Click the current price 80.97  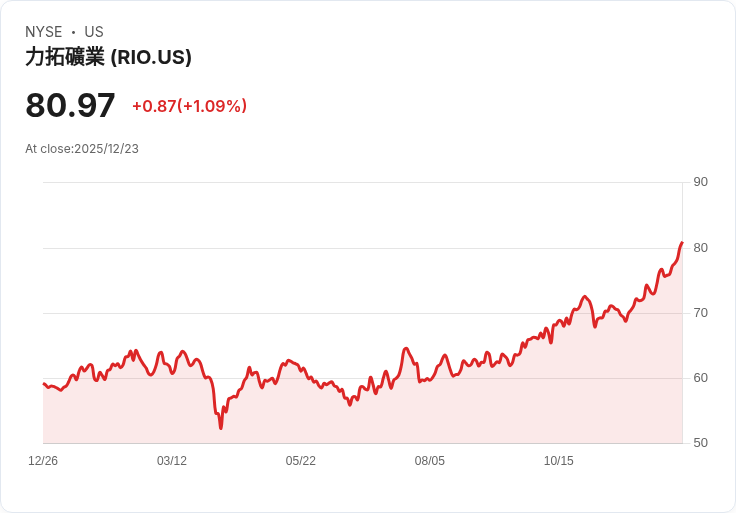(70, 105)
